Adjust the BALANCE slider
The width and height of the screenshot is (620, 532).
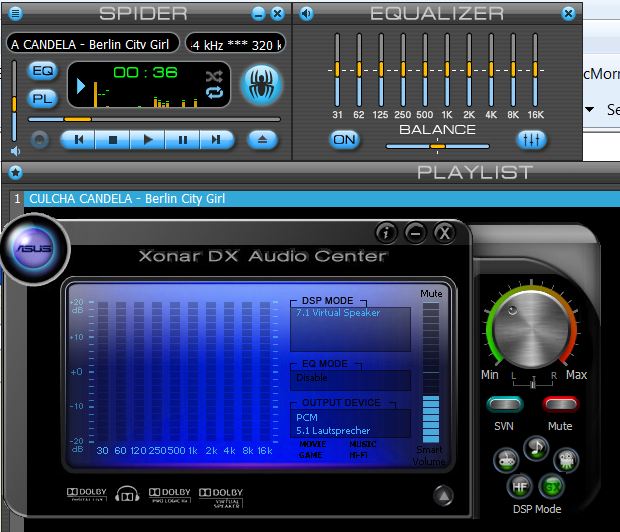(x=437, y=146)
